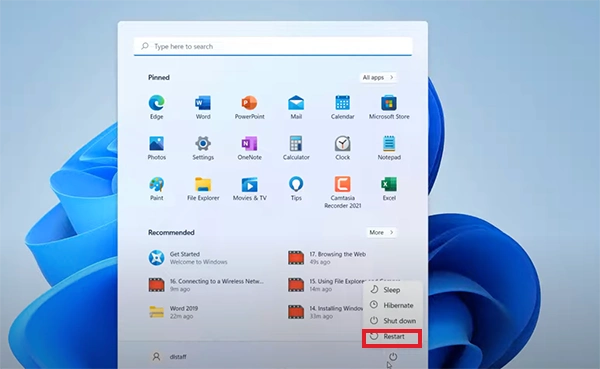Show More recommended items

point(381,232)
